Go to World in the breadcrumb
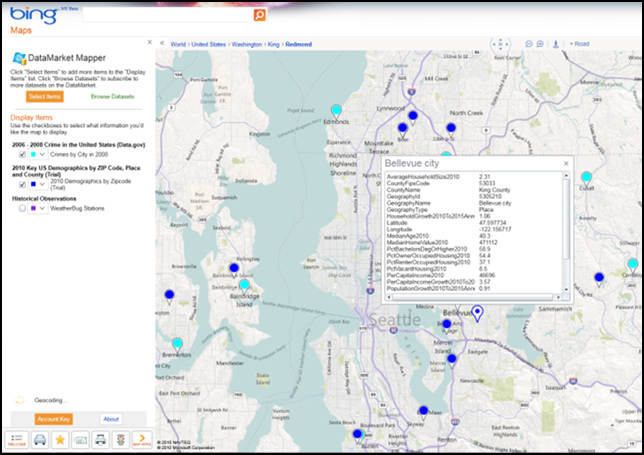This screenshot has width=644, height=455. (178, 44)
